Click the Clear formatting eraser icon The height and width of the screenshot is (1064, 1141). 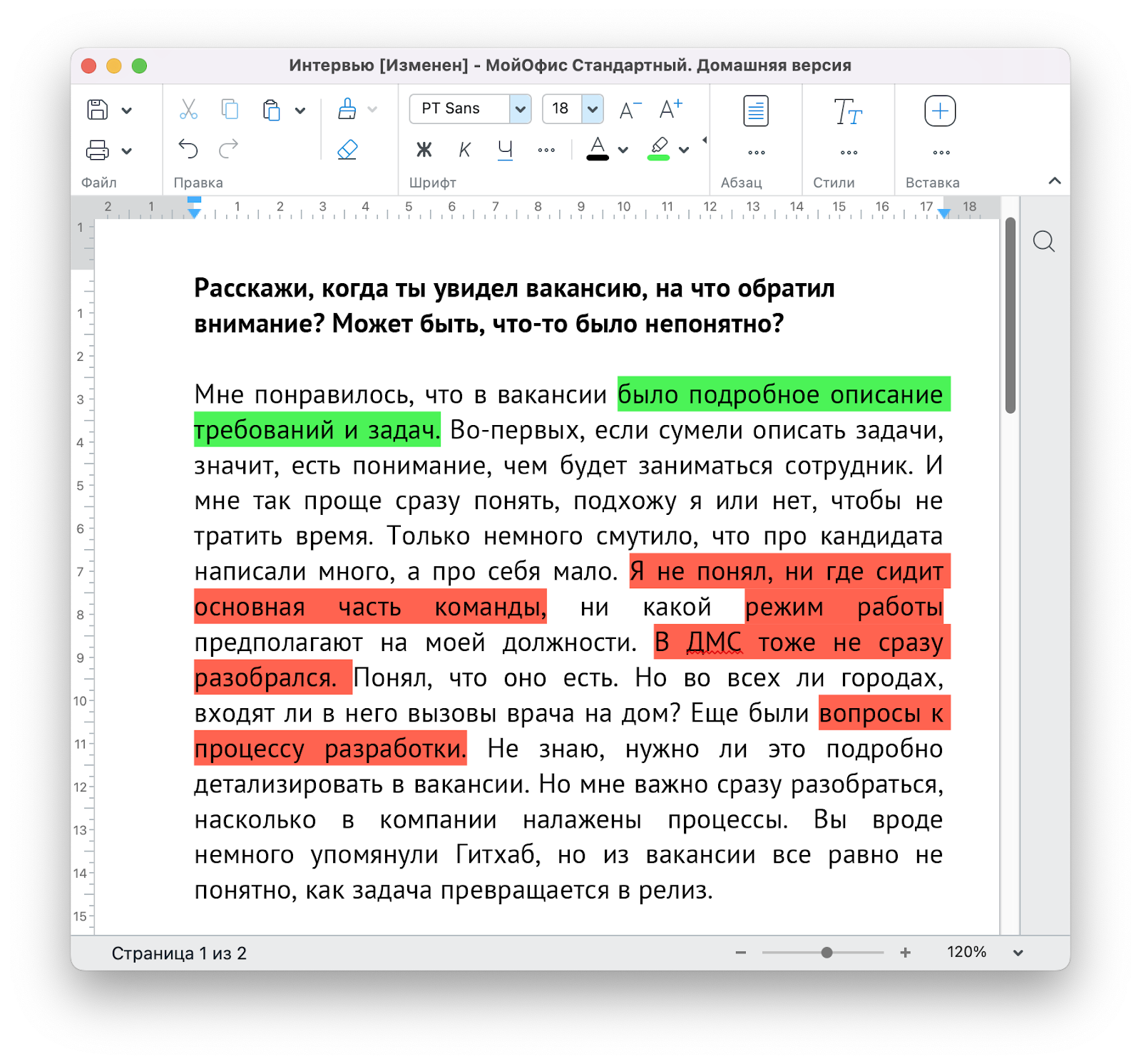347,150
